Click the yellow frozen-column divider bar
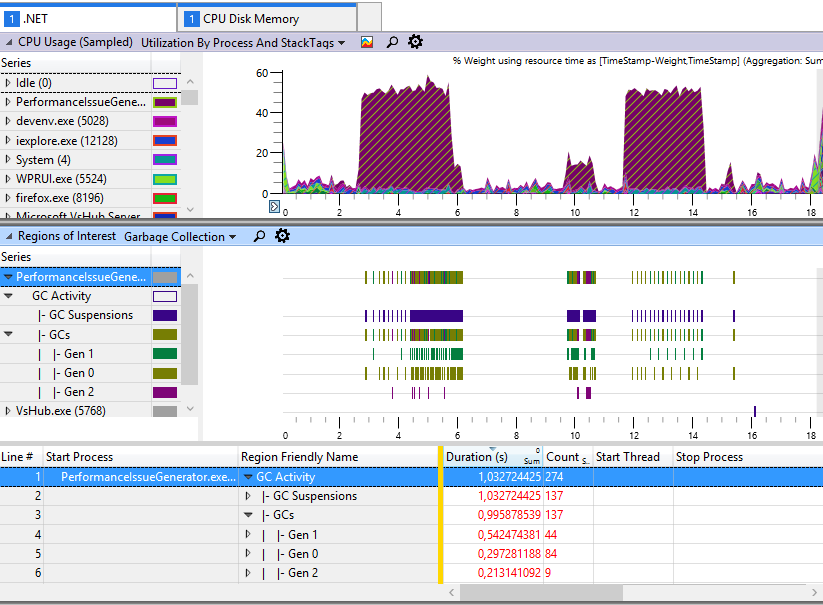The width and height of the screenshot is (823, 605). (441, 515)
